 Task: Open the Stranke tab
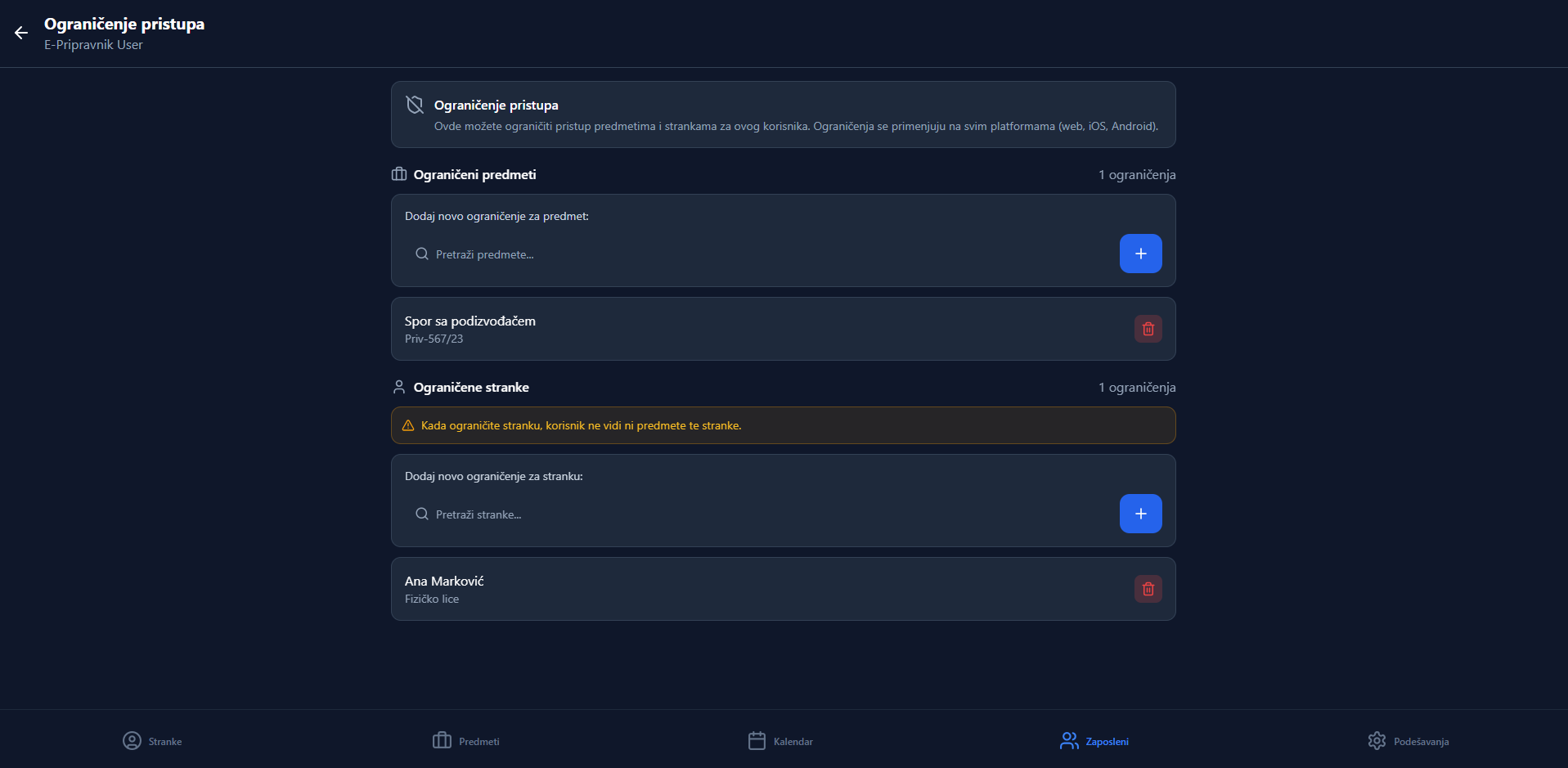point(153,741)
